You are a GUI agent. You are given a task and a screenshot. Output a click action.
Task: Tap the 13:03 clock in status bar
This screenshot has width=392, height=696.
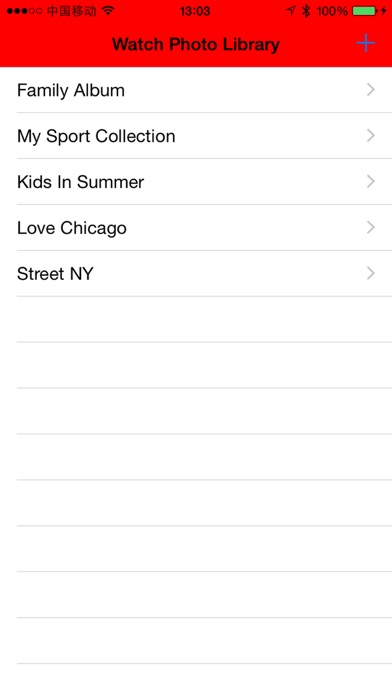tap(195, 11)
